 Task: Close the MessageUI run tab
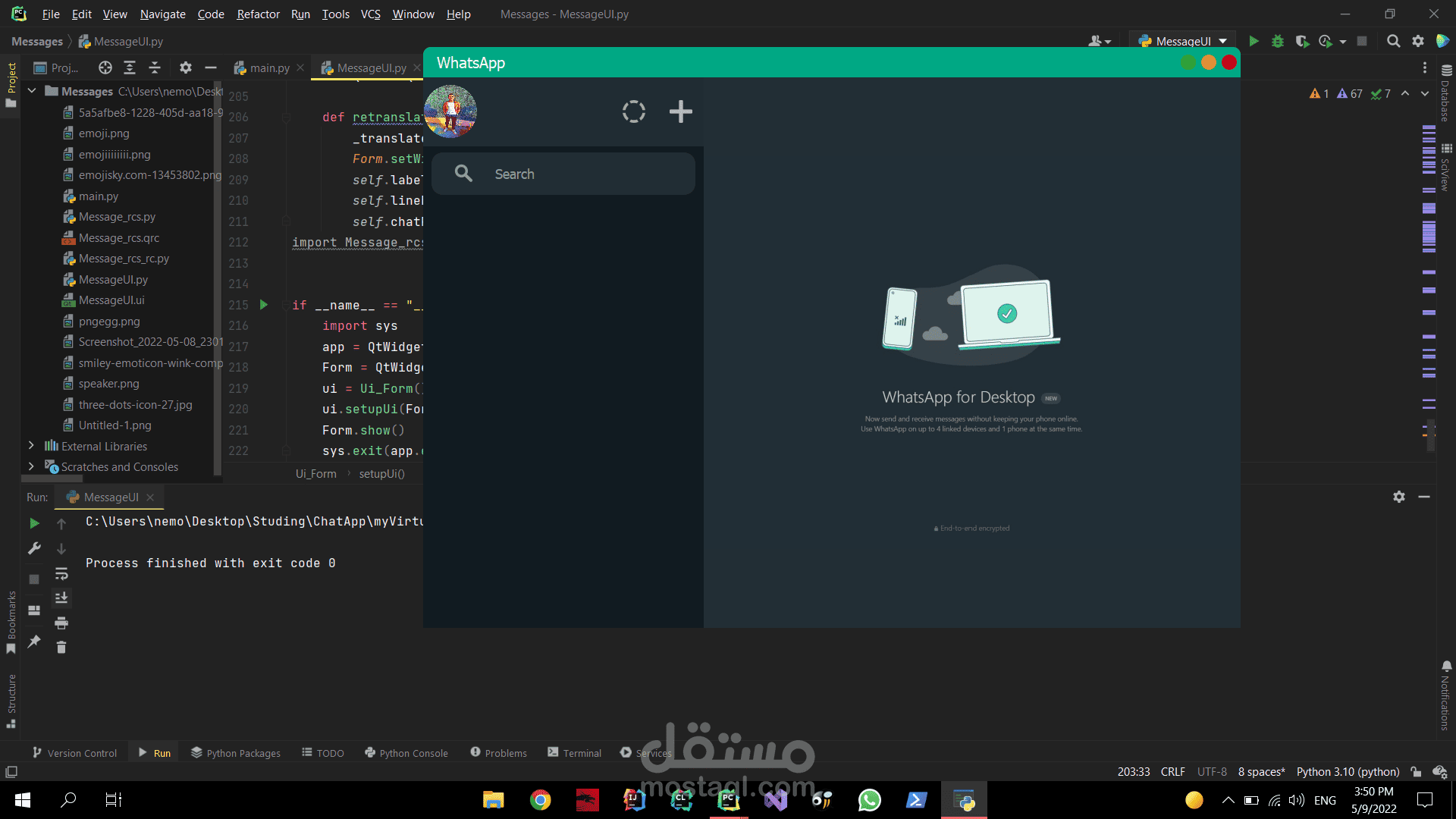(150, 497)
